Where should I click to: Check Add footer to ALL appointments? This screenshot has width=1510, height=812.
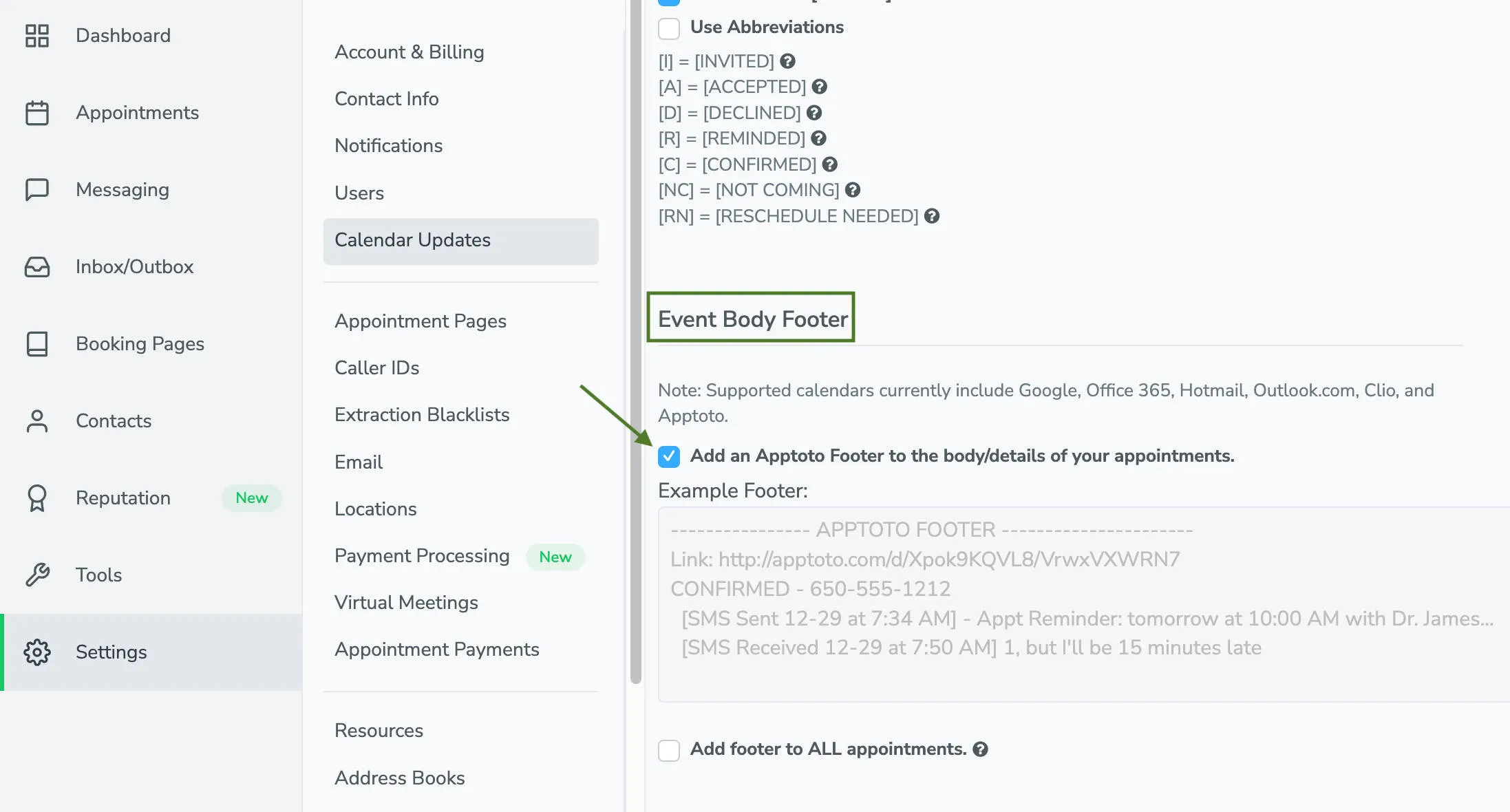(668, 750)
